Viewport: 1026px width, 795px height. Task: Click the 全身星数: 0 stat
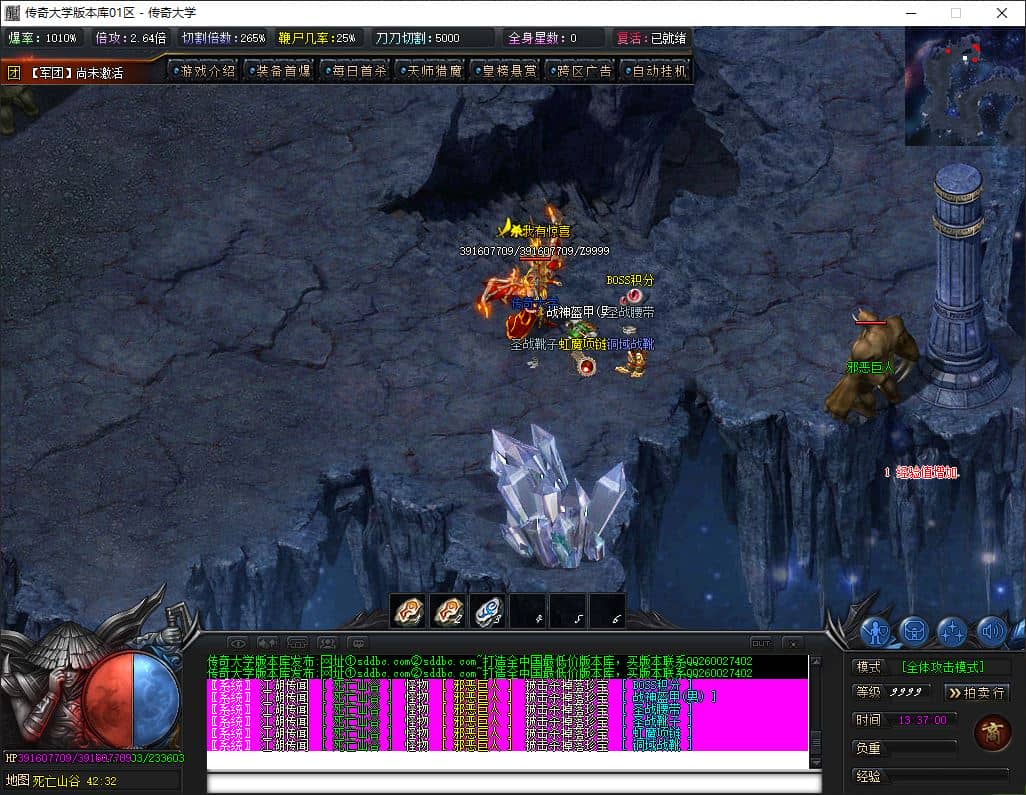click(542, 38)
